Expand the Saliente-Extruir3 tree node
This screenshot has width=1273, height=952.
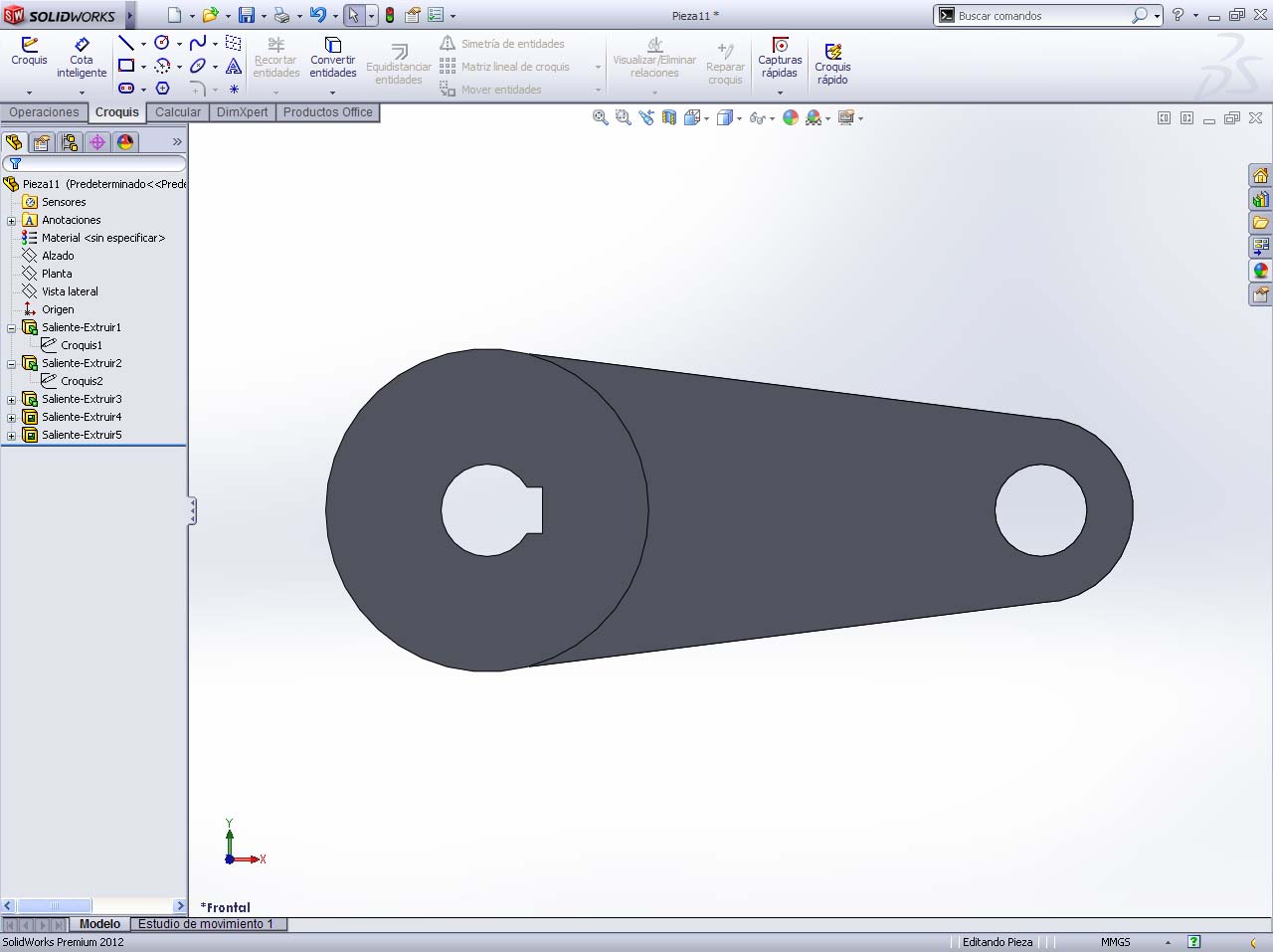(11, 399)
